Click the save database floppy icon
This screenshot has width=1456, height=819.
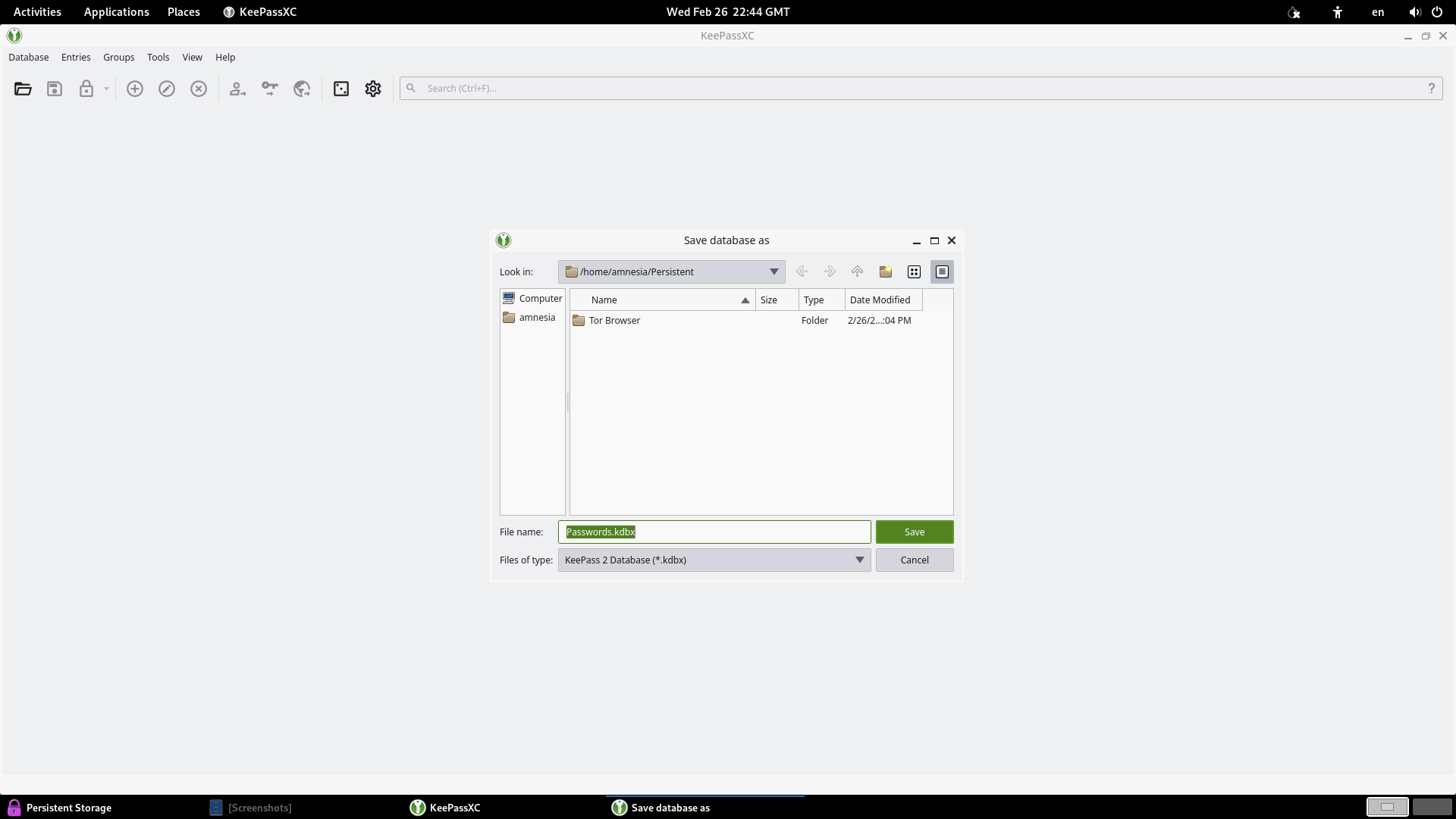point(55,89)
